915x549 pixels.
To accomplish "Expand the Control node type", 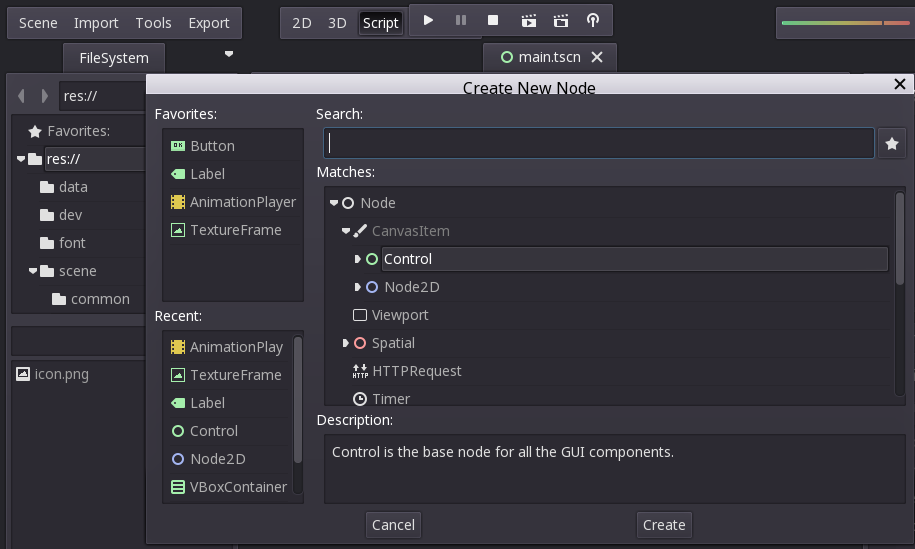I will tap(357, 259).
